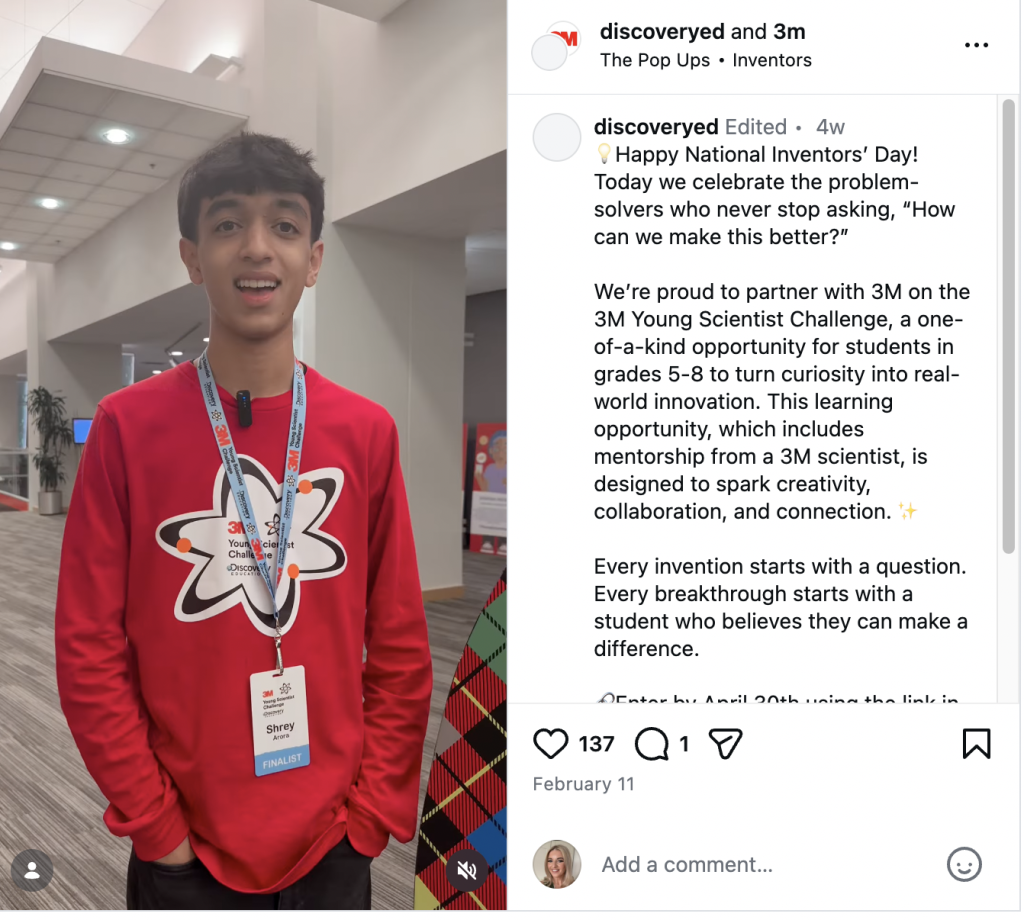Click the February 11 post date
This screenshot has width=1024, height=920.
[583, 784]
